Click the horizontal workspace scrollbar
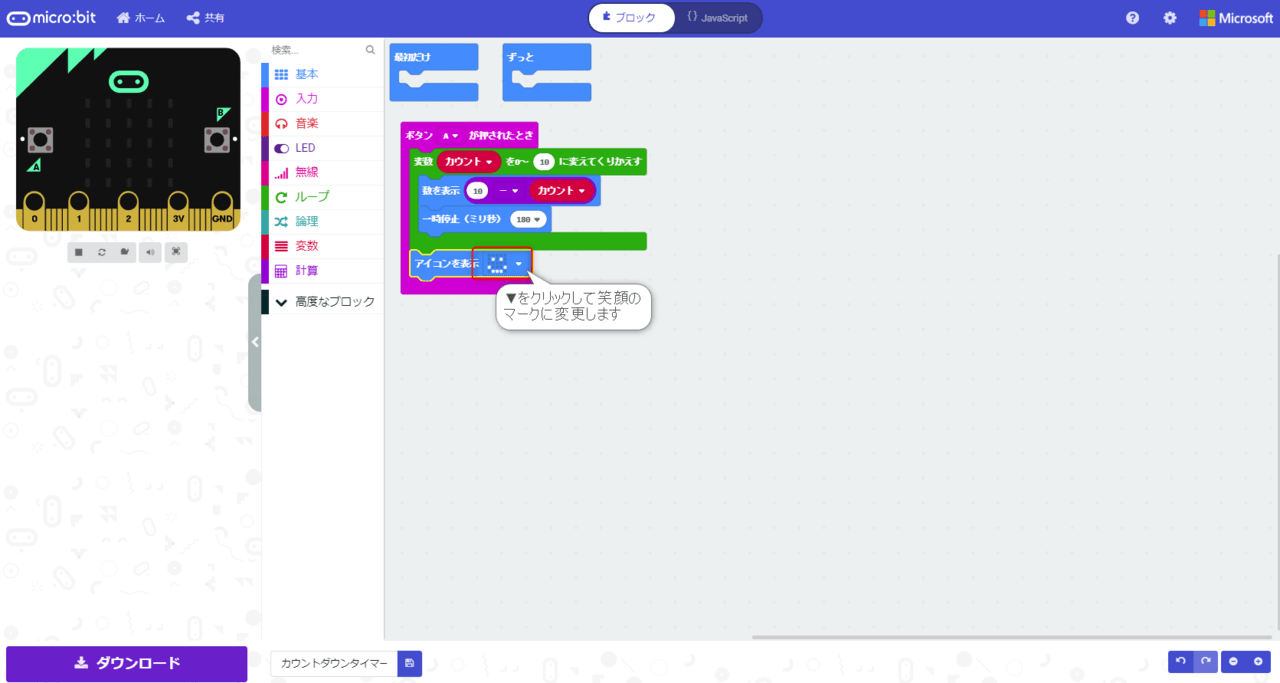This screenshot has width=1280, height=683. click(1012, 636)
